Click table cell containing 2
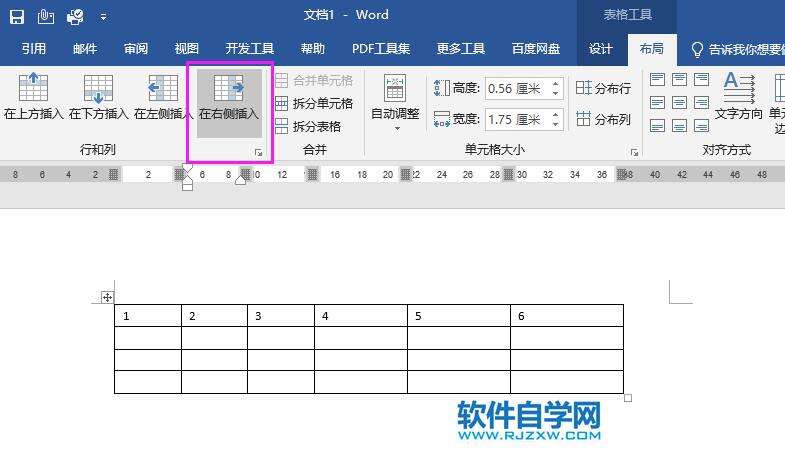Viewport: 785px width, 472px height. [214, 316]
